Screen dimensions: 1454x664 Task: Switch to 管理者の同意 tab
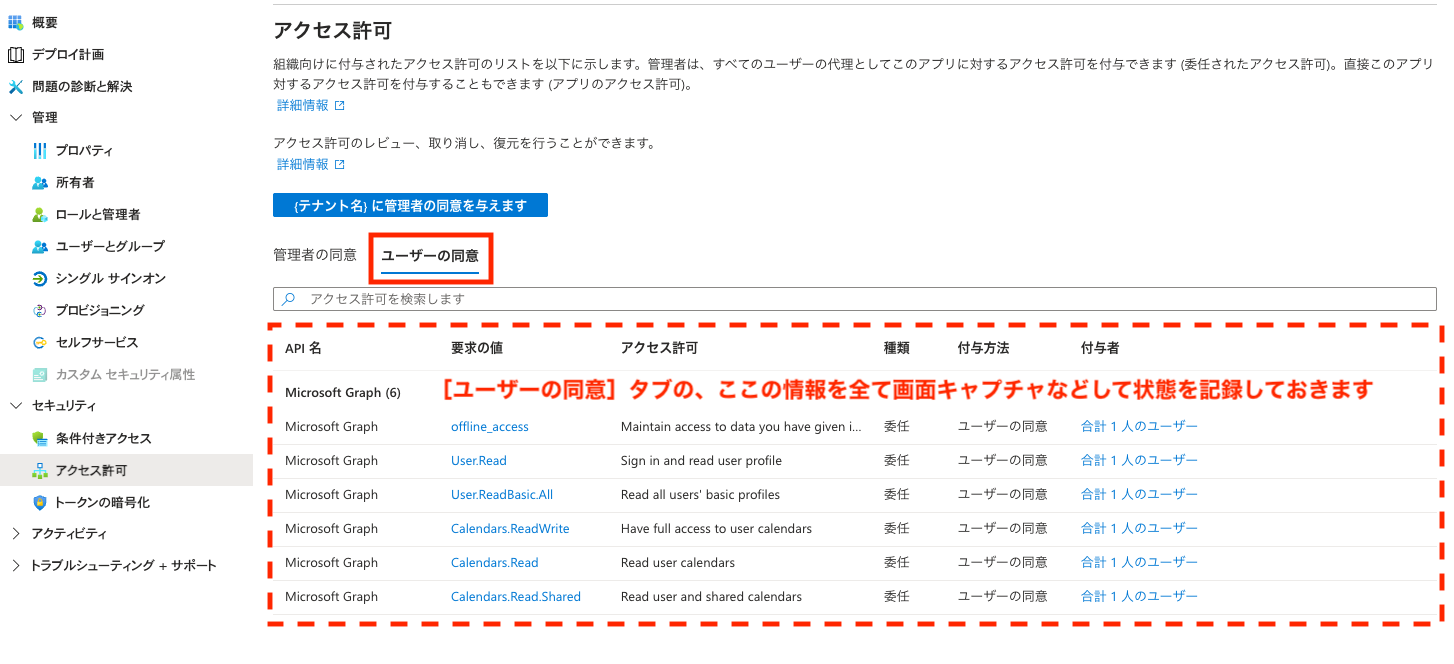tap(314, 255)
